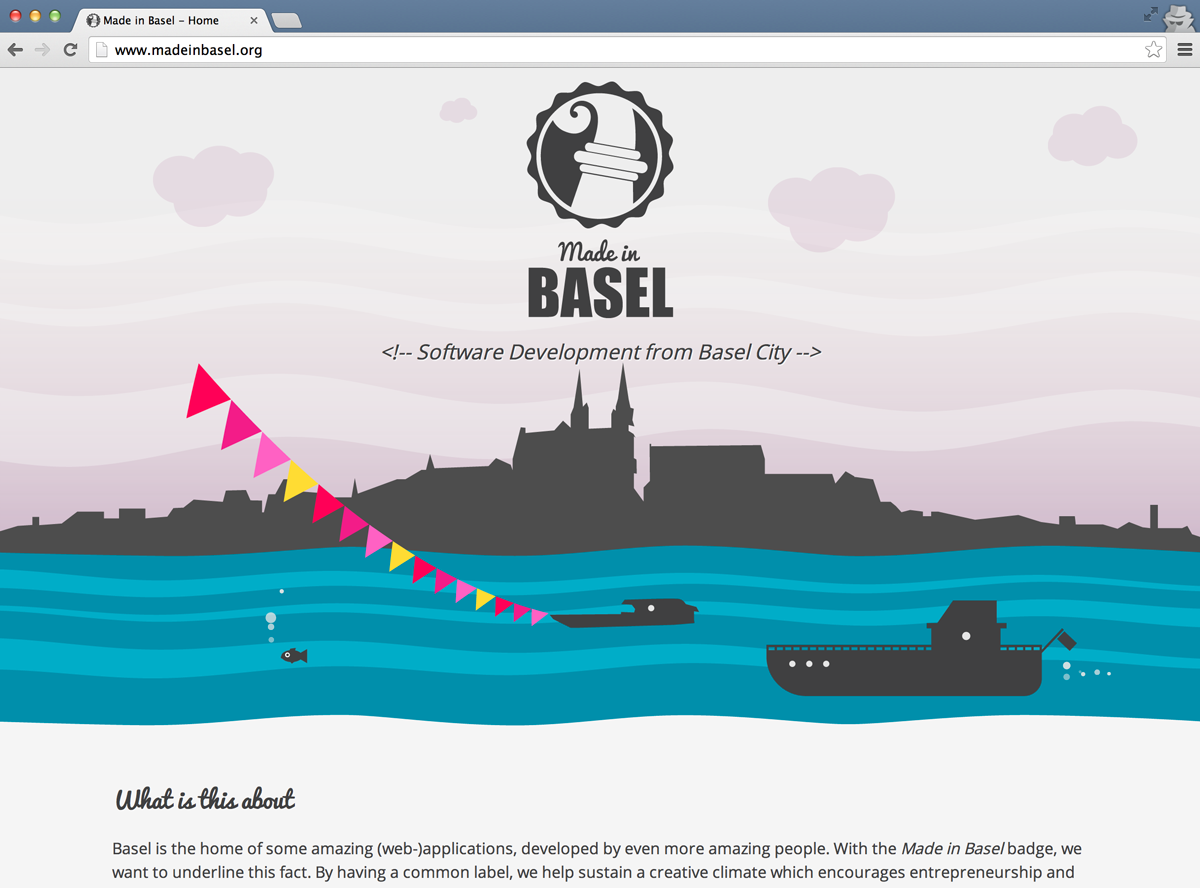Click the topmost red bunting flag
Image resolution: width=1200 pixels, height=888 pixels.
204,390
